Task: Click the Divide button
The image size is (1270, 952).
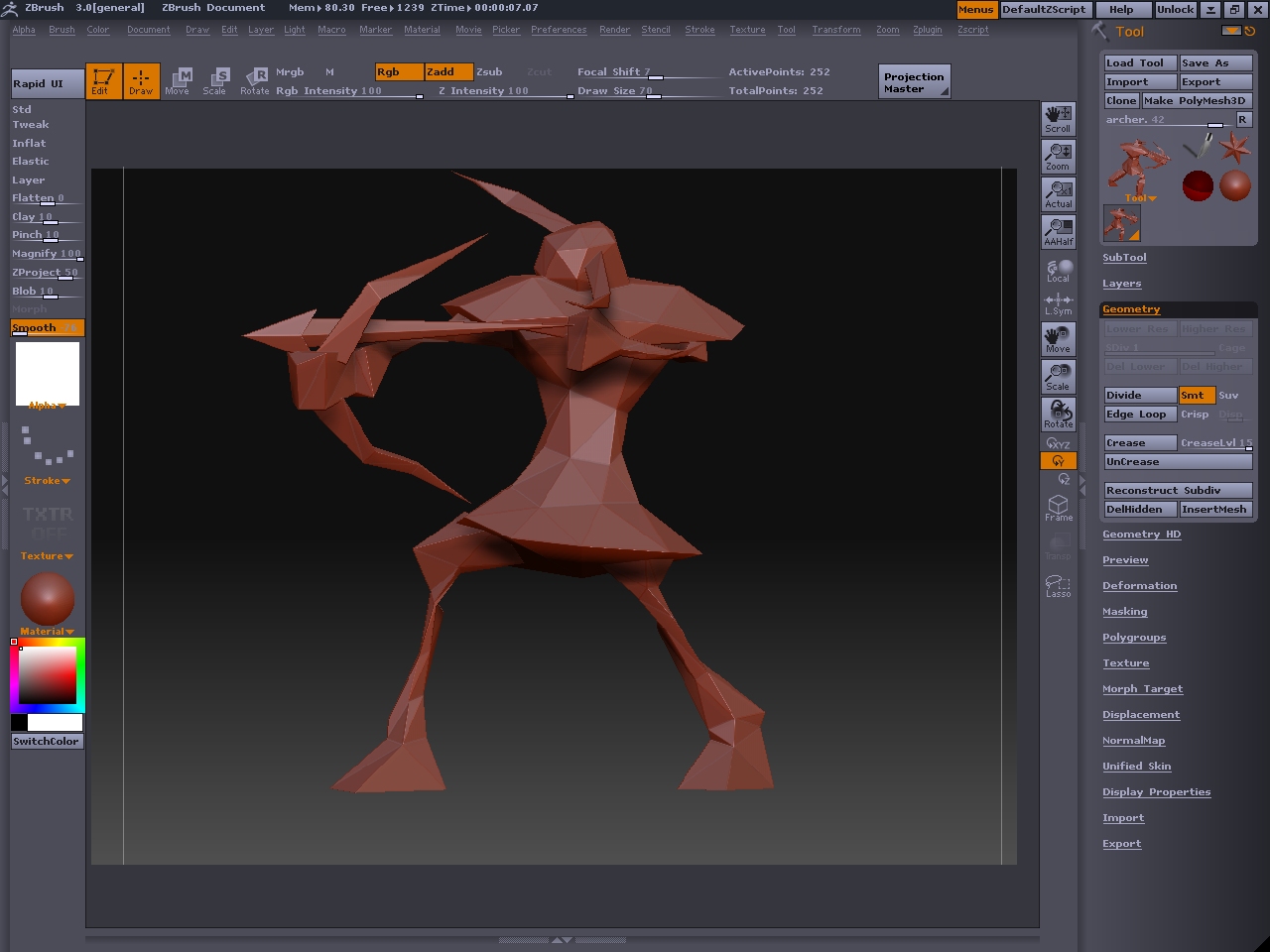Action: [x=1139, y=395]
